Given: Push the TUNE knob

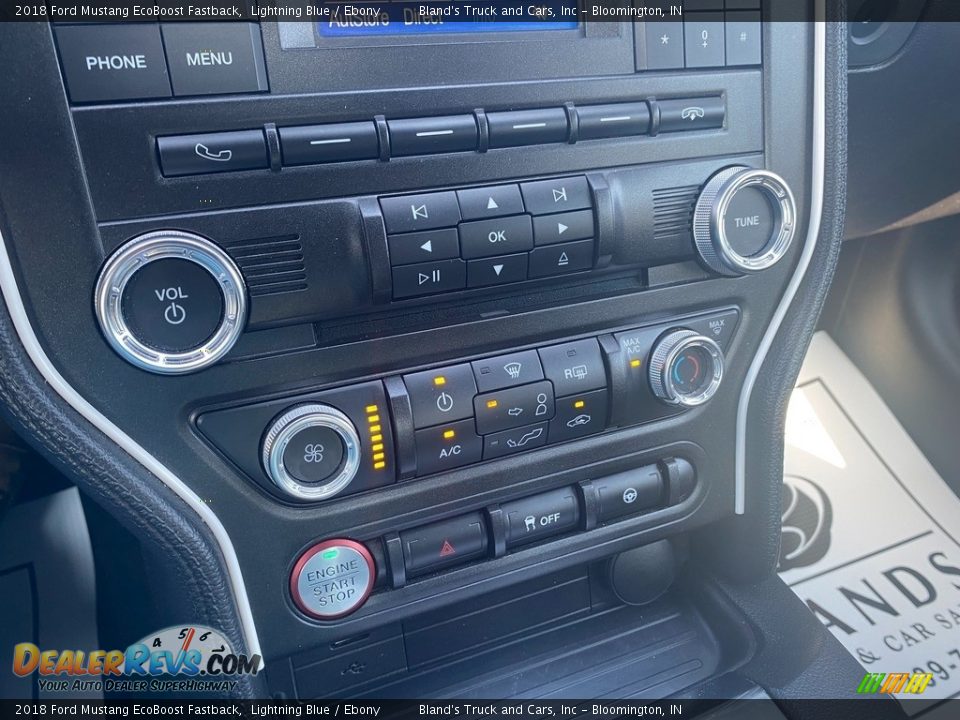Looking at the screenshot, I should click(x=745, y=221).
